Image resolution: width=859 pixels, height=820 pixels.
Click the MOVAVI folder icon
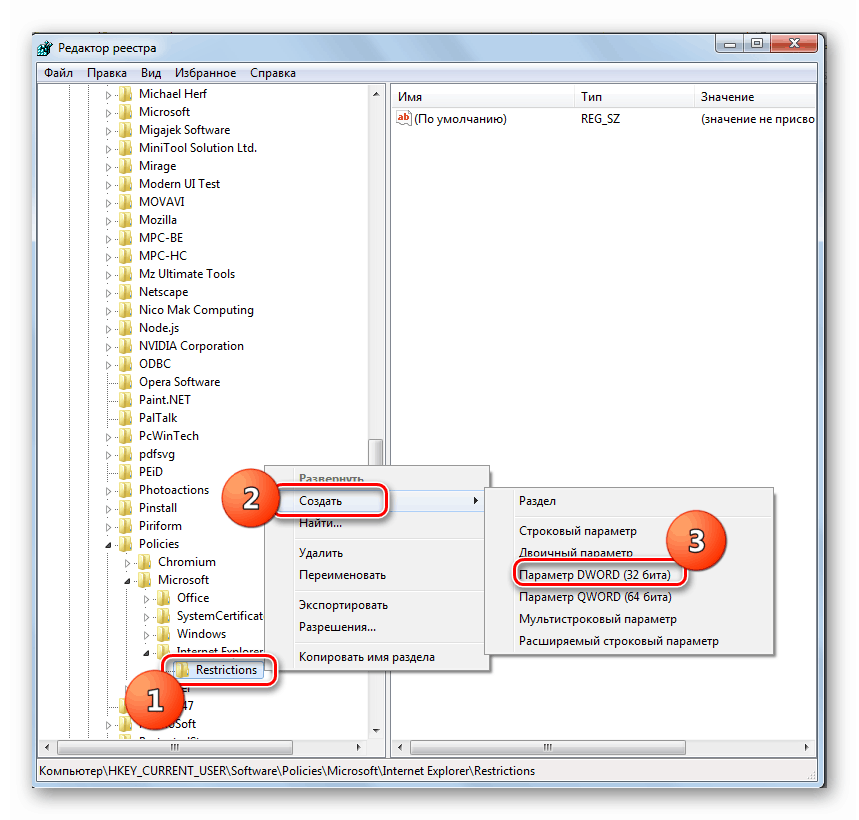click(x=126, y=202)
